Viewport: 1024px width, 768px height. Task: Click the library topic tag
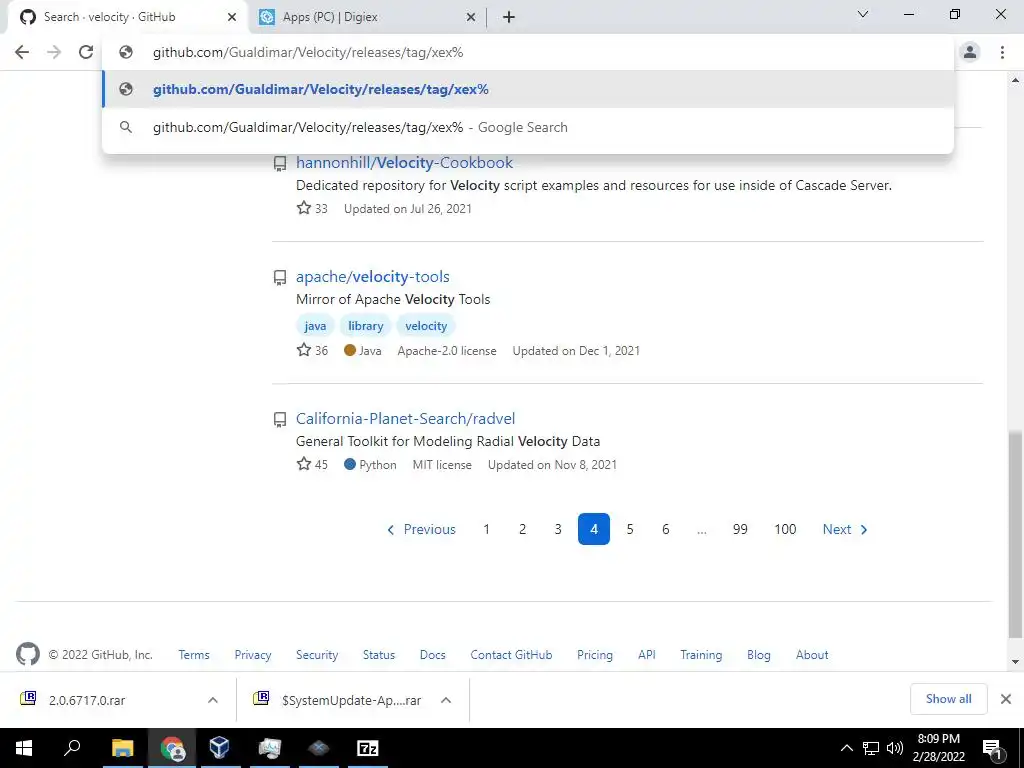click(x=365, y=326)
